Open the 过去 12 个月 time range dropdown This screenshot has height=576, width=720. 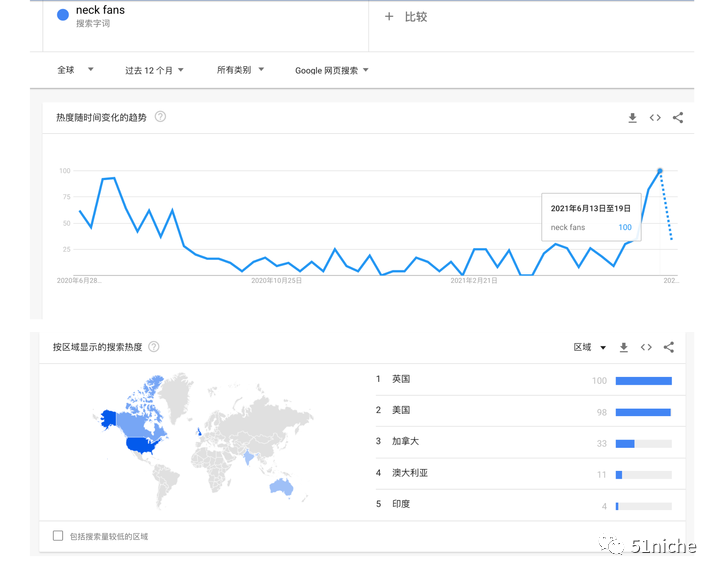pyautogui.click(x=154, y=70)
